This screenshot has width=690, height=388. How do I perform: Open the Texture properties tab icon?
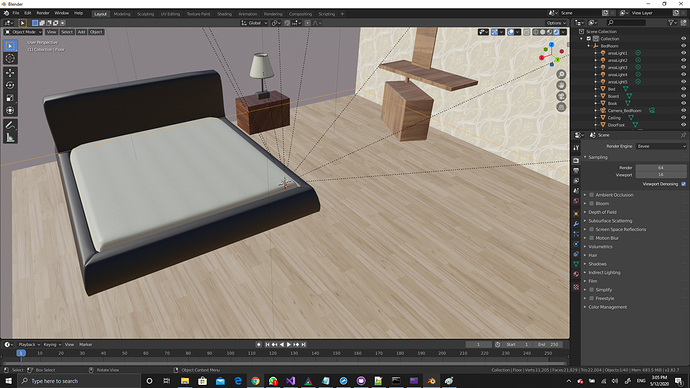pos(576,287)
